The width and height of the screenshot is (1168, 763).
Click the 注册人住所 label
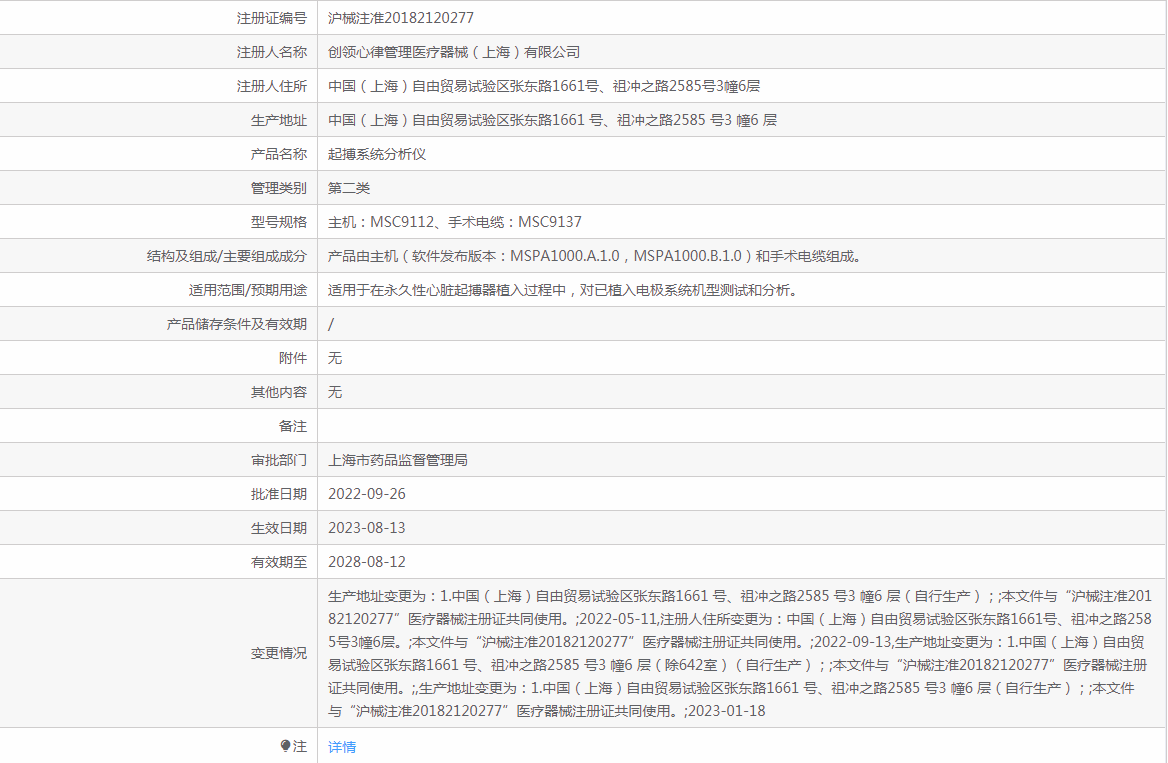272,86
